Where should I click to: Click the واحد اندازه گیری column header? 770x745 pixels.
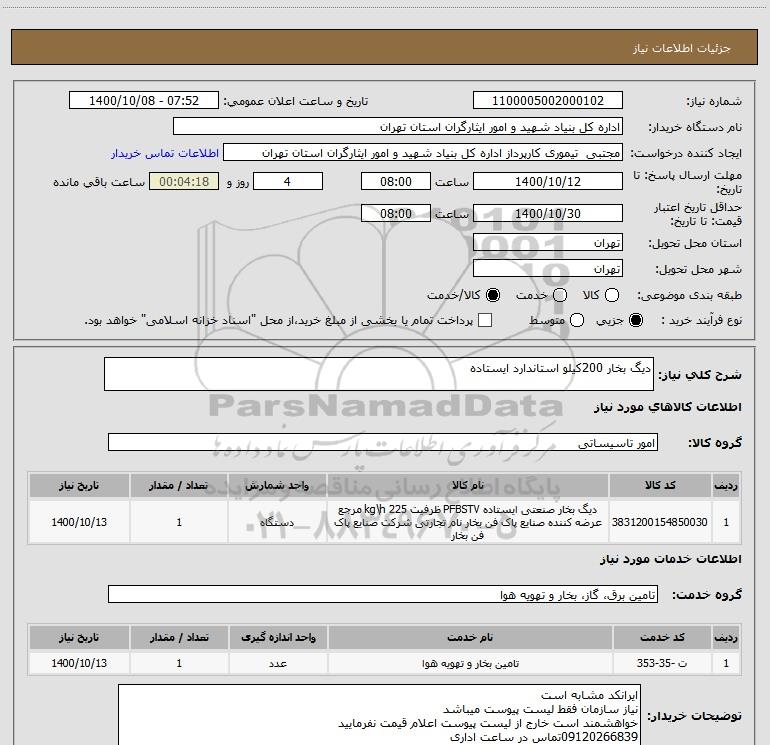(x=278, y=637)
